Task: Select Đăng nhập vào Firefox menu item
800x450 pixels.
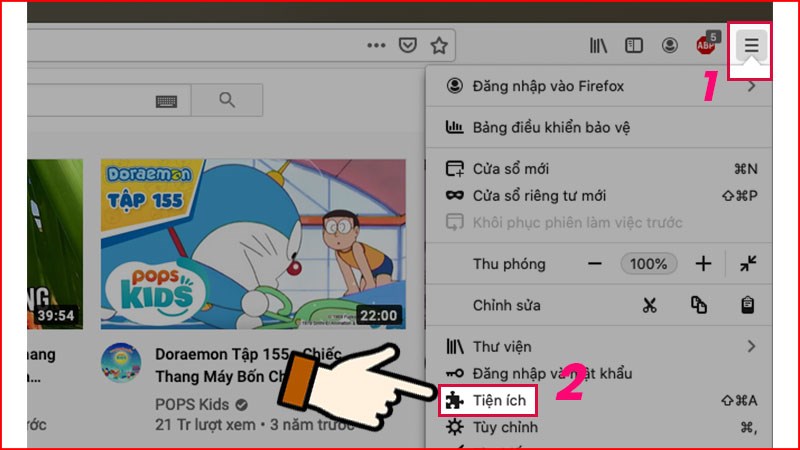Action: tap(598, 86)
